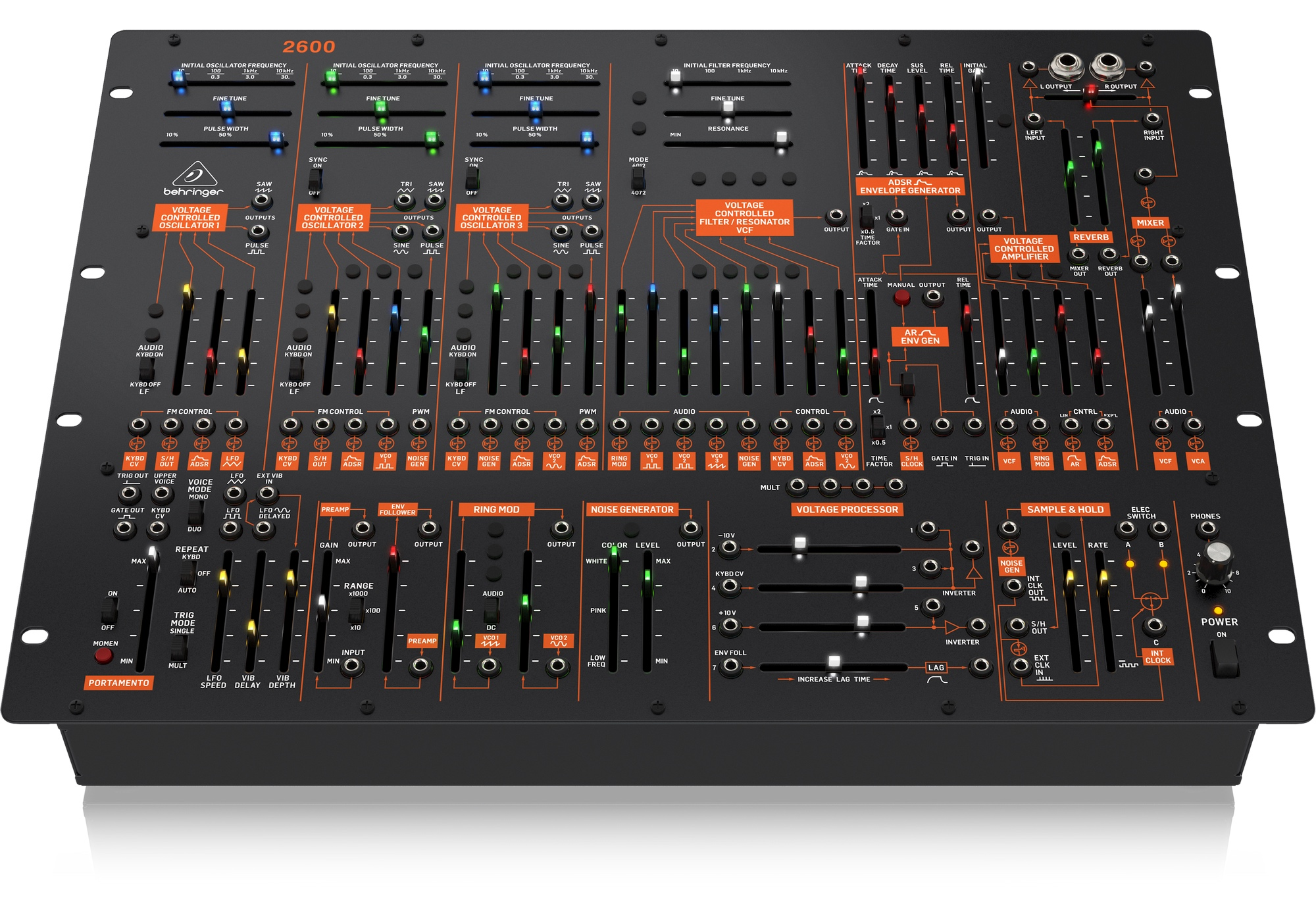
Task: Click the RIGHT INPUT jack
Action: click(1152, 120)
